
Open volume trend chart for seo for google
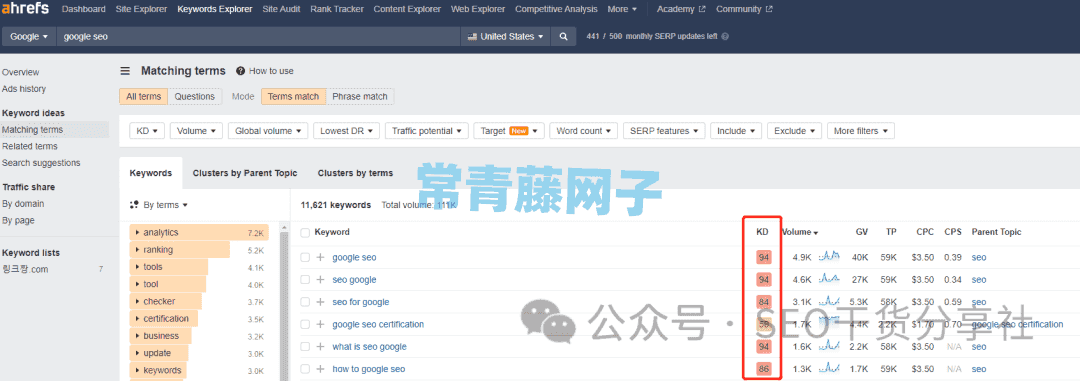click(829, 302)
